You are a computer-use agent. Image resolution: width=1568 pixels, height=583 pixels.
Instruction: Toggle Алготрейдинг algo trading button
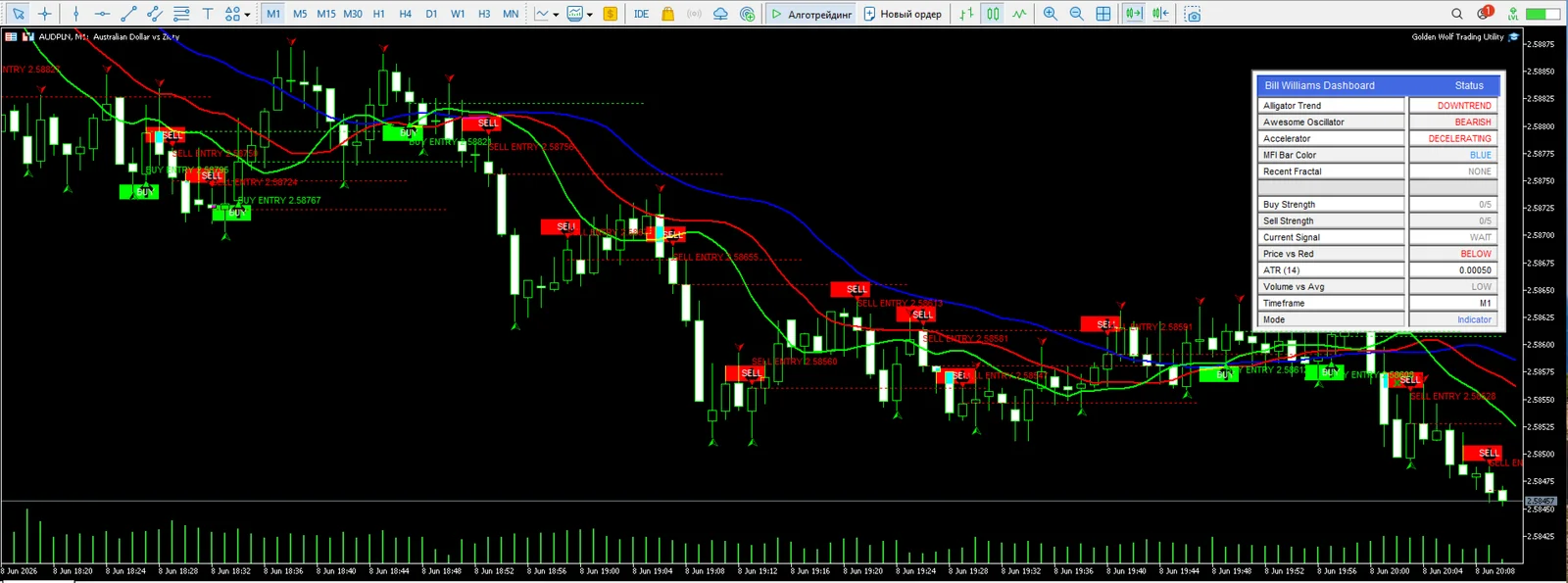click(x=810, y=14)
